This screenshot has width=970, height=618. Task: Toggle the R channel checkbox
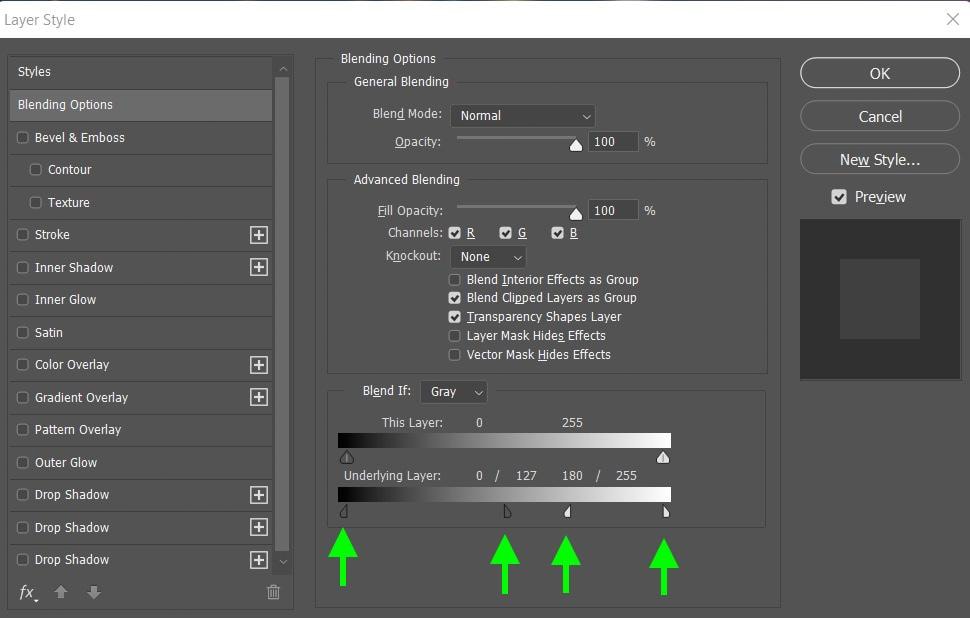455,233
